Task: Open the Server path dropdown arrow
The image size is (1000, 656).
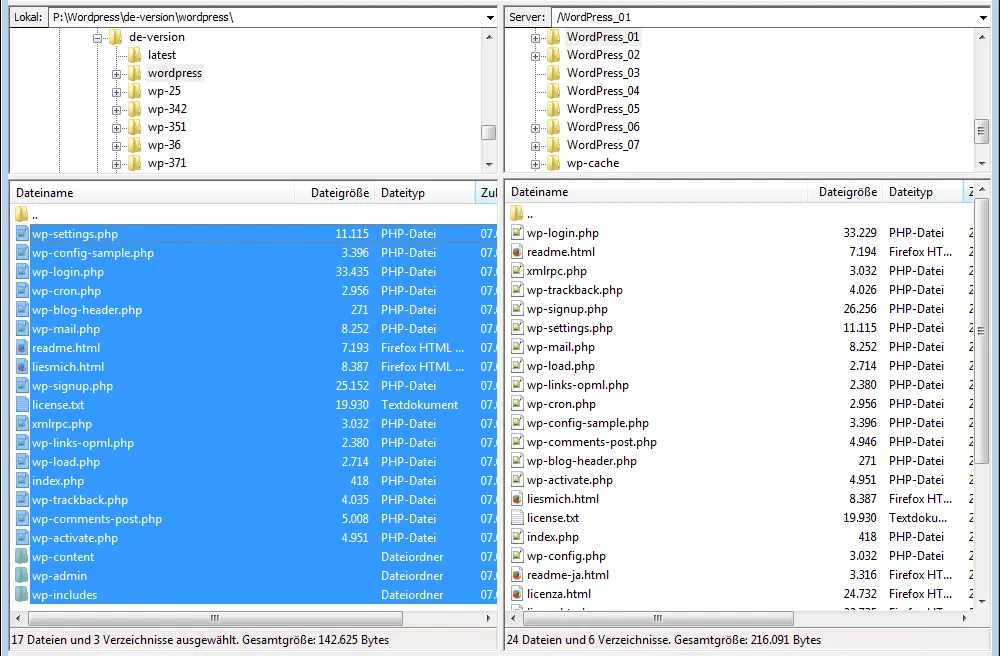Action: [x=983, y=17]
